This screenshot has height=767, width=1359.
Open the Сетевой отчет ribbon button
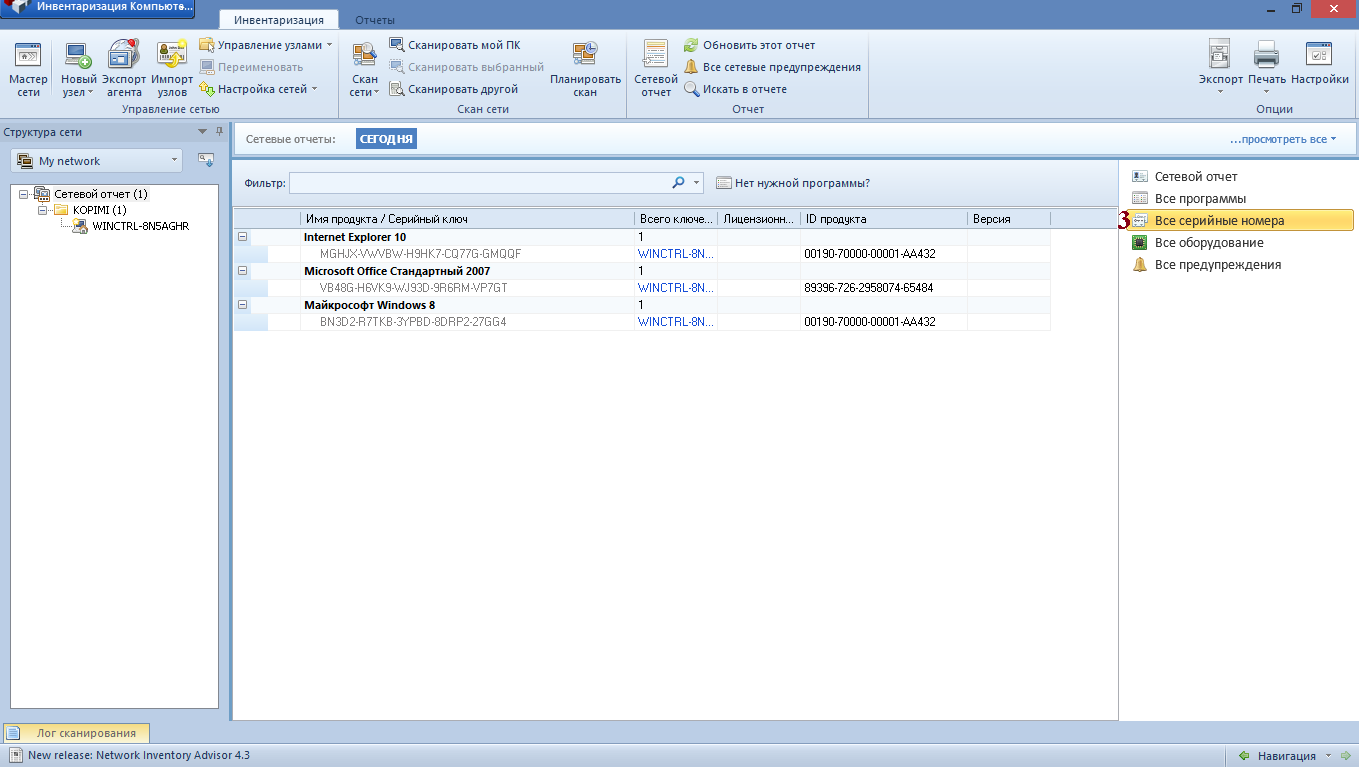pos(656,69)
